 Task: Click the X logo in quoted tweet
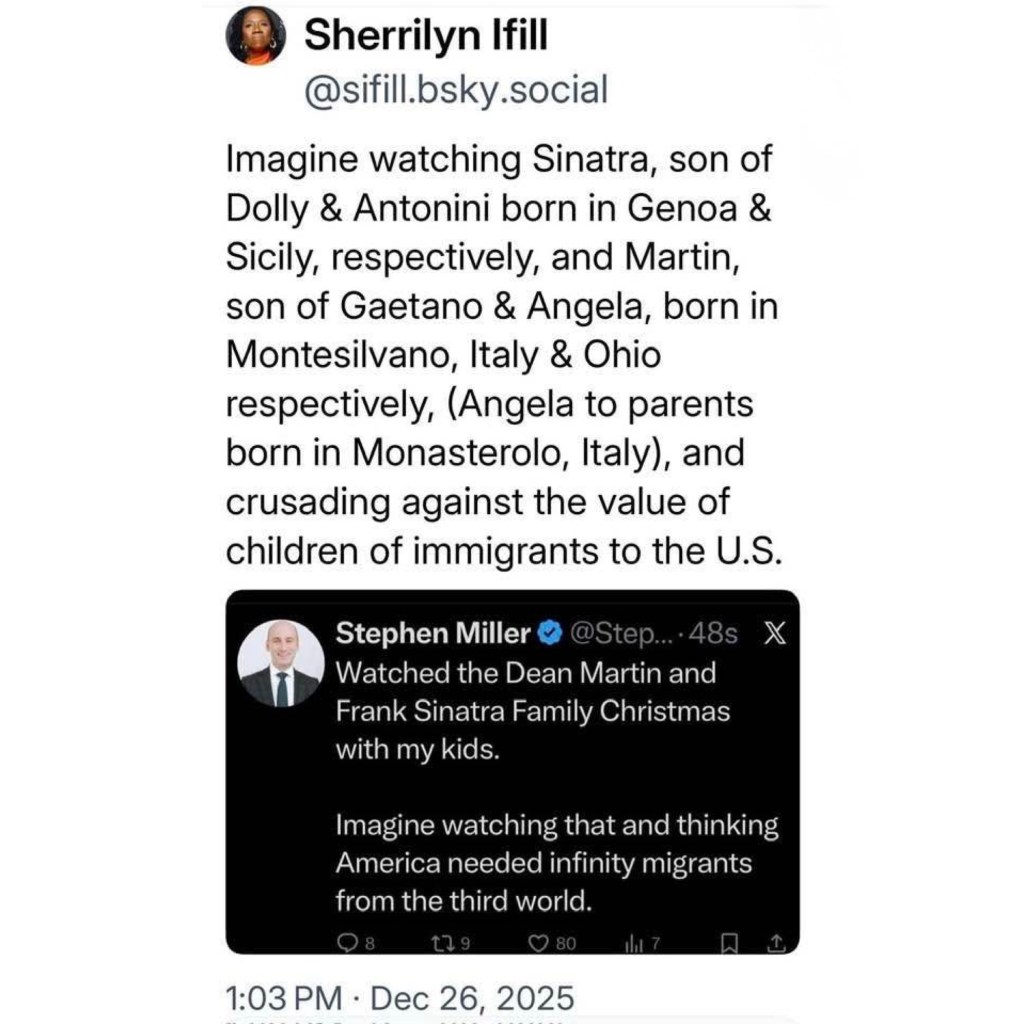[774, 633]
